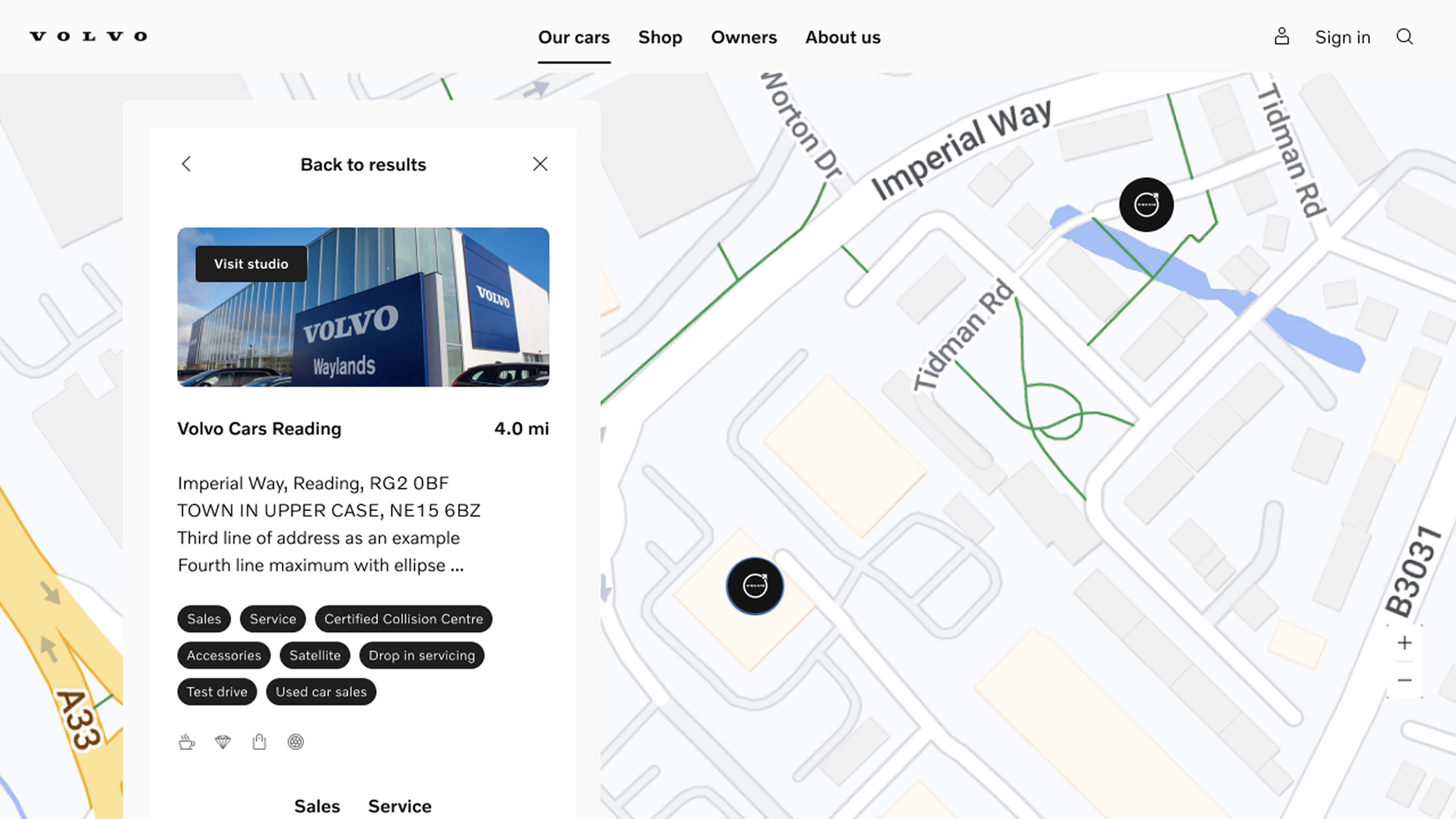Click the shopping bag amenity icon
This screenshot has width=1456, height=819.
pyautogui.click(x=259, y=742)
